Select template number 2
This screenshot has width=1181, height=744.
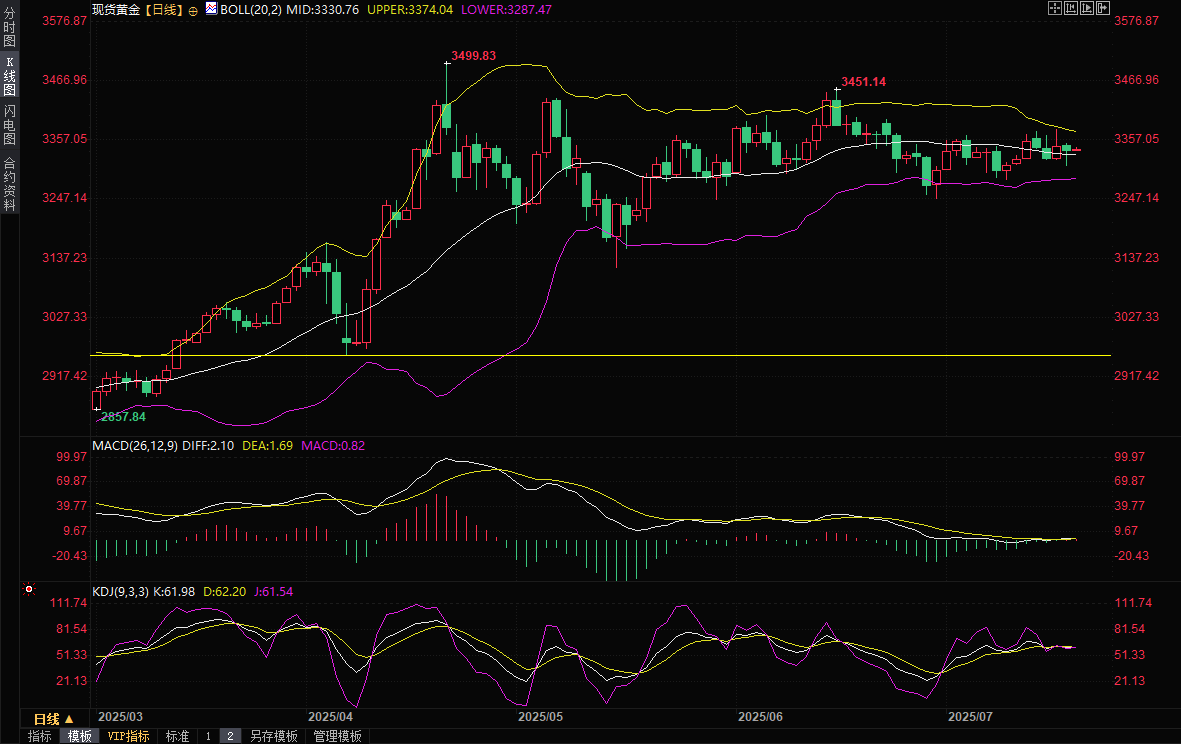(x=230, y=736)
